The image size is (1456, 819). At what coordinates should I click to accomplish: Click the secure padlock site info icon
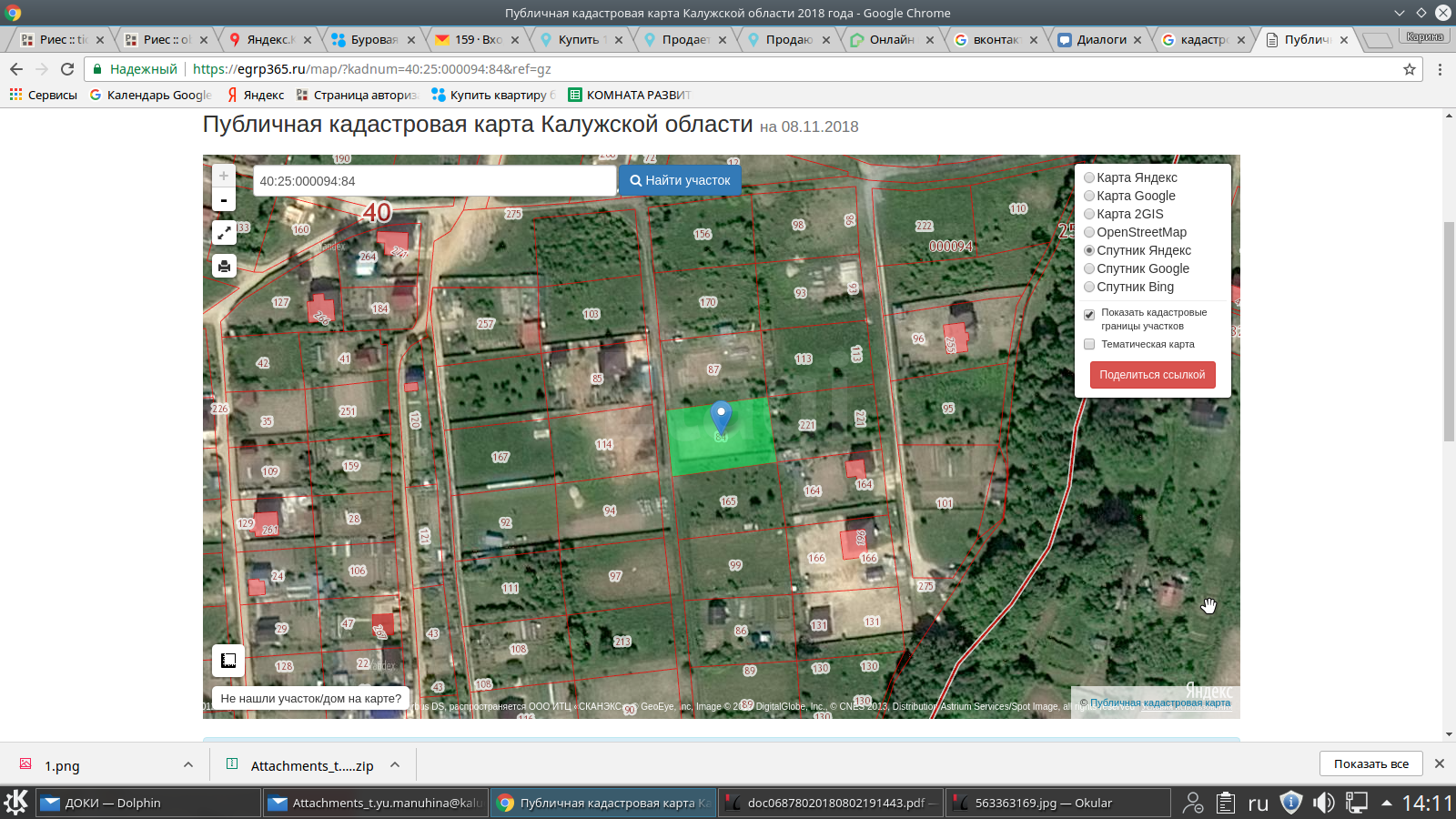point(98,69)
